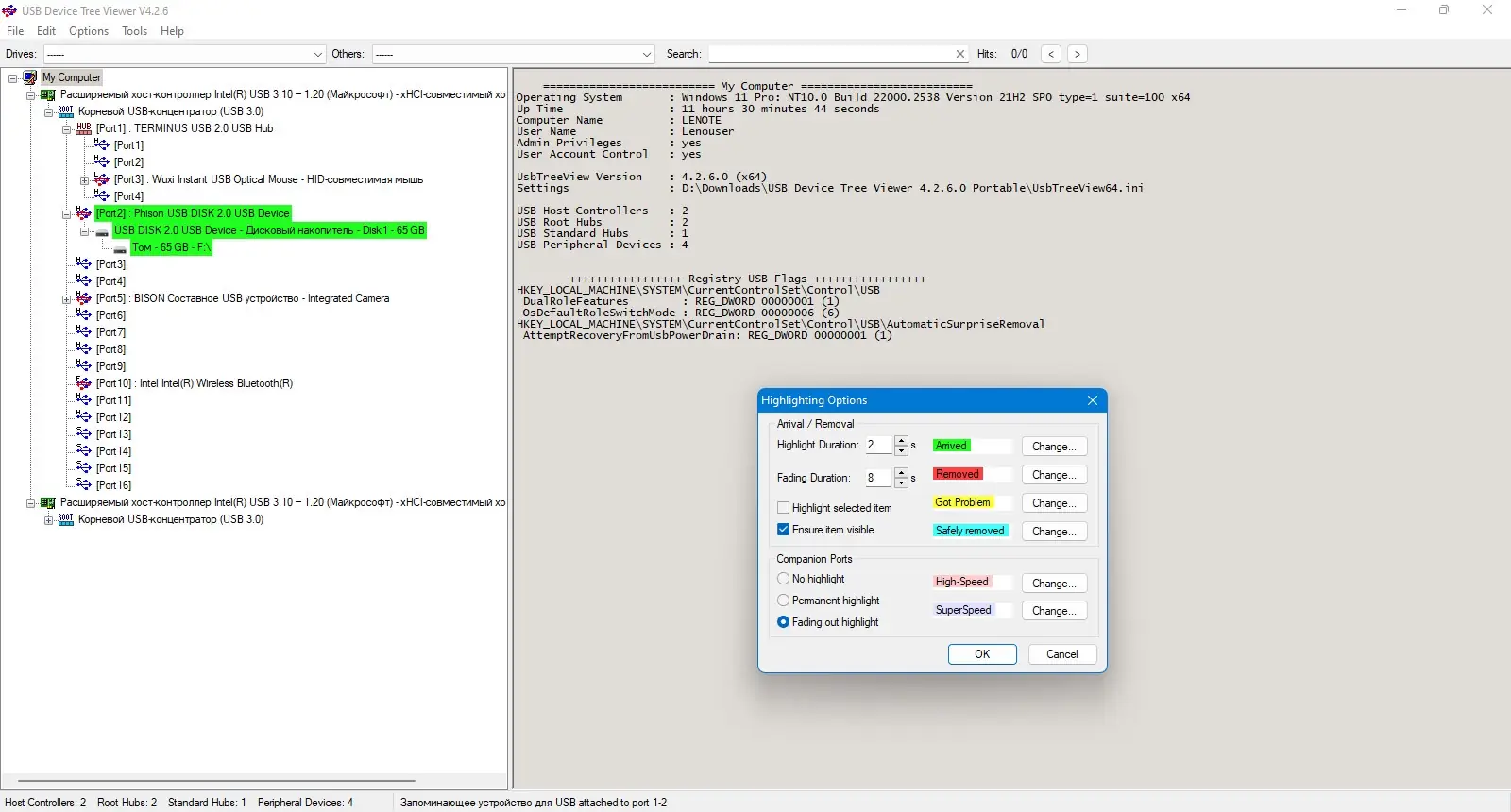Click the empty port icon for Port8
The height and width of the screenshot is (812, 1511).
[x=84, y=349]
